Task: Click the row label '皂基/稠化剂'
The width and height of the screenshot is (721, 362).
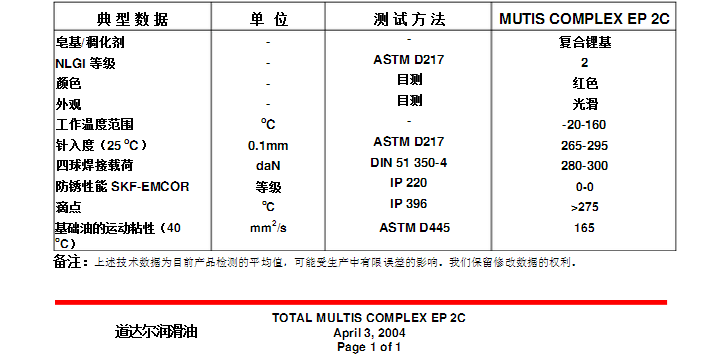Action: coord(90,42)
